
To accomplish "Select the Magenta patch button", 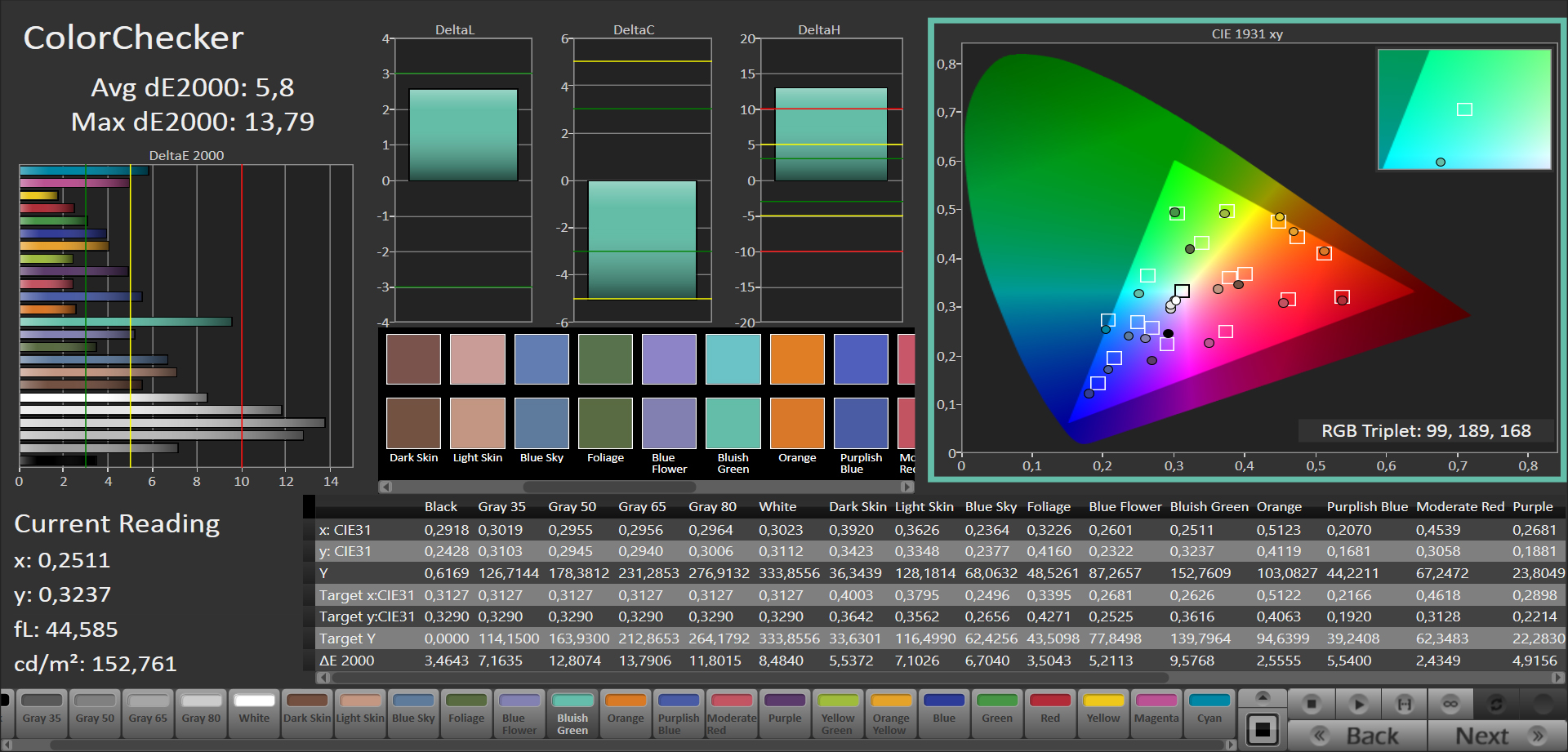I will [1156, 714].
